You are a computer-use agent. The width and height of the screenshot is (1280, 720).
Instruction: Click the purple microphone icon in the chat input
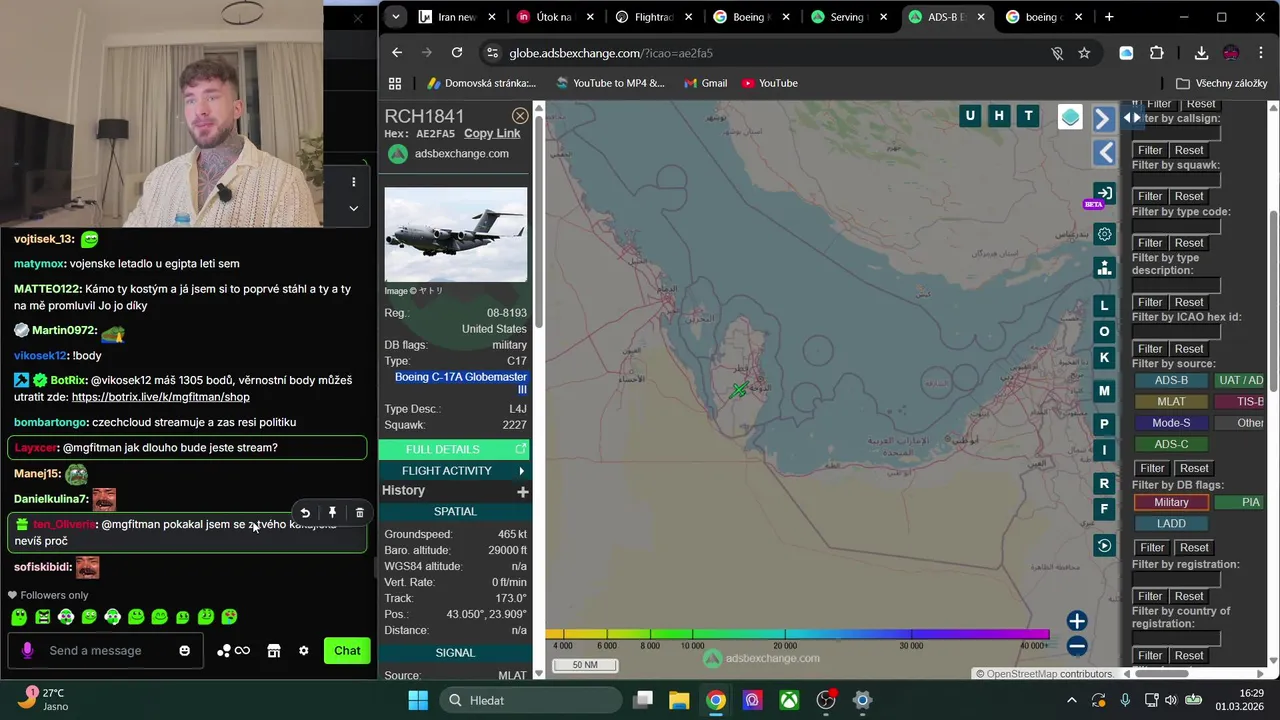(27, 650)
